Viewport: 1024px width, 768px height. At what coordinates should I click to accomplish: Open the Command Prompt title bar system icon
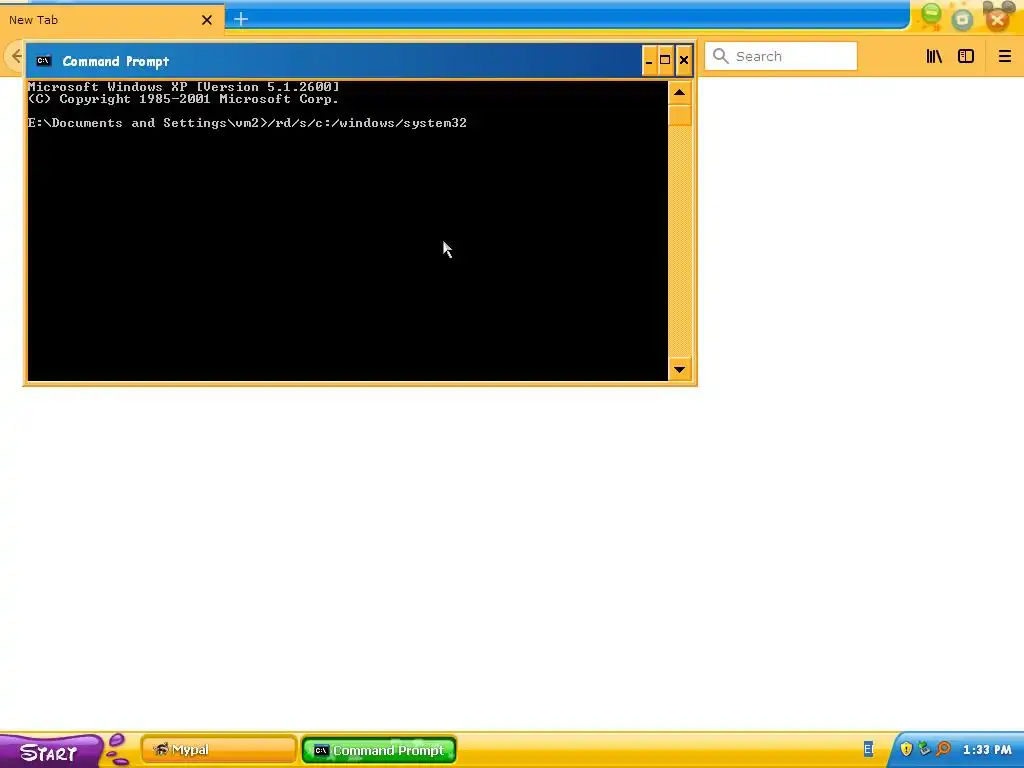pyautogui.click(x=44, y=61)
